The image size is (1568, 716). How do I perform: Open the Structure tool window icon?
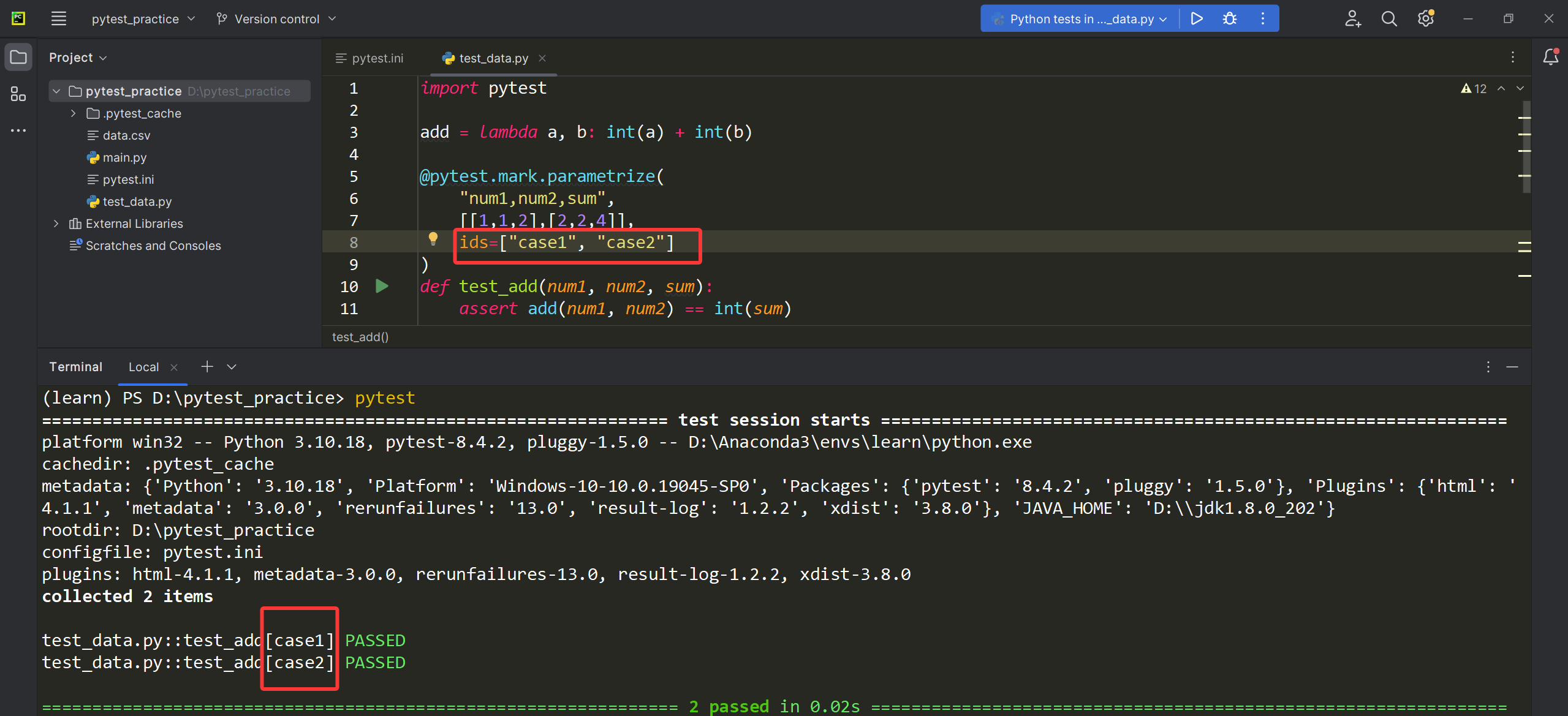click(x=18, y=94)
